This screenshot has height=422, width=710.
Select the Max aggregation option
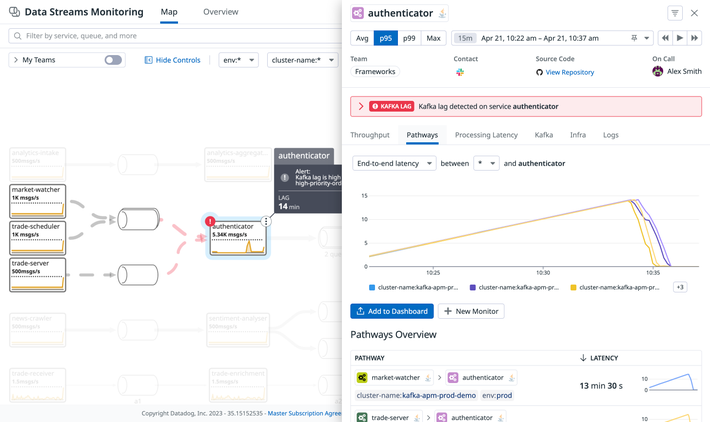click(433, 38)
